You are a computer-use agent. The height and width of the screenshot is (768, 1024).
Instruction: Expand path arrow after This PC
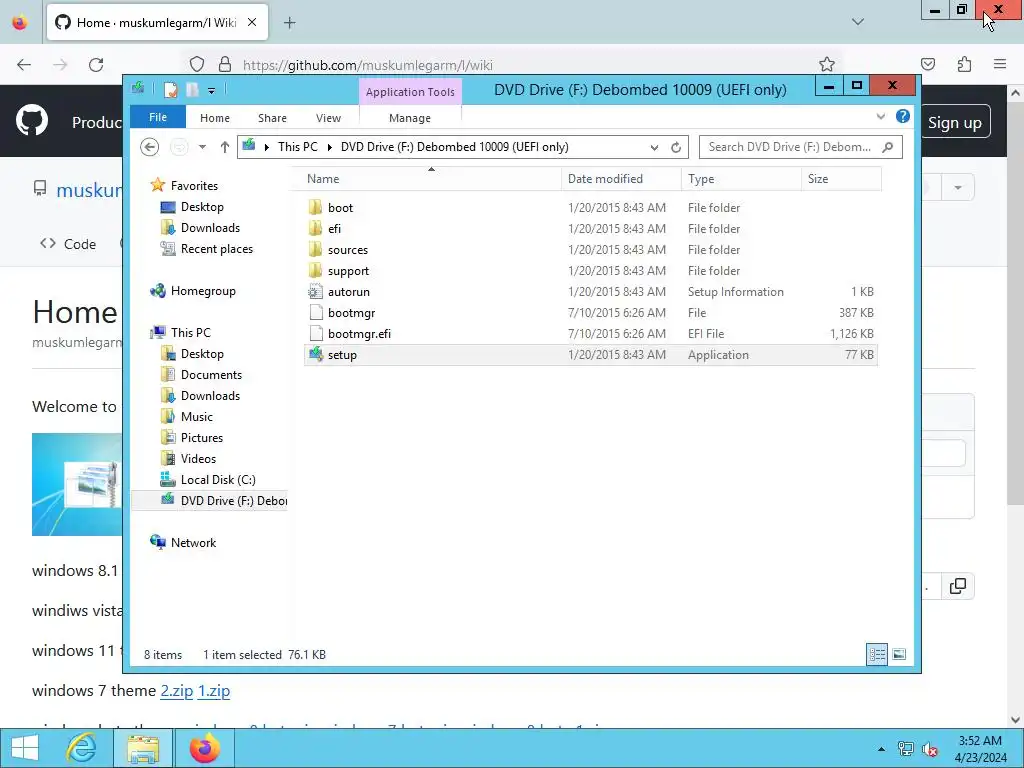[329, 148]
